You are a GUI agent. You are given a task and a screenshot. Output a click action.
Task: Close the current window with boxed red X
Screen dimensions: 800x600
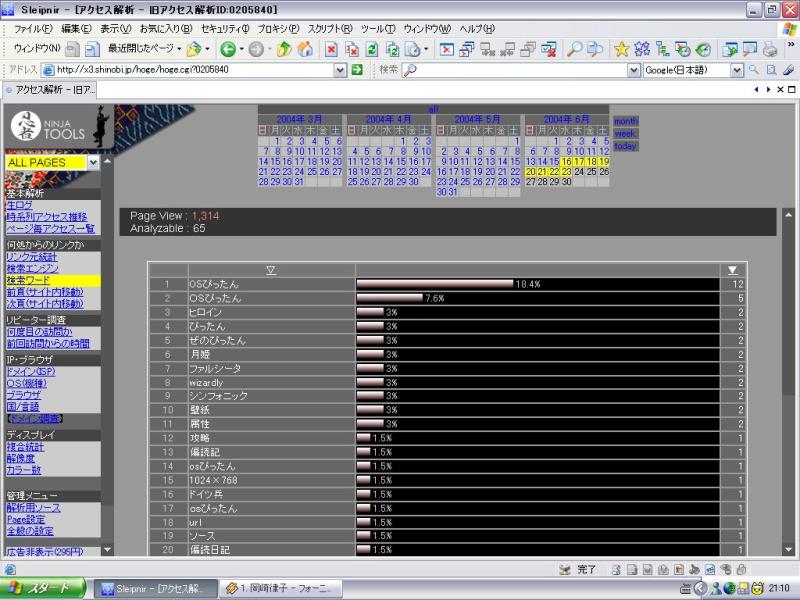click(446, 49)
